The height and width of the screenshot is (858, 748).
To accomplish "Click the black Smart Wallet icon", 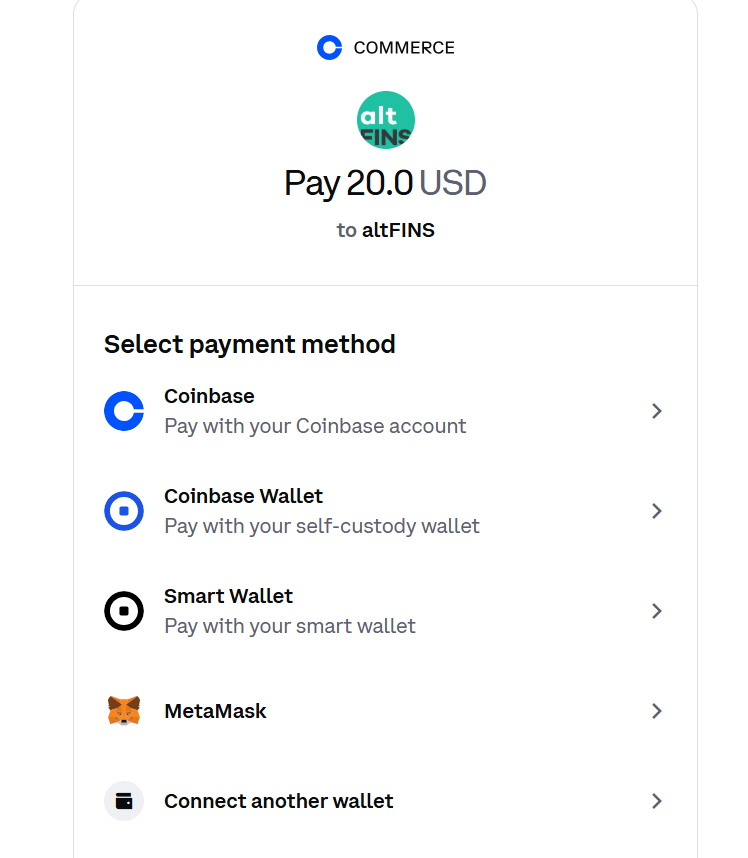I will [124, 611].
